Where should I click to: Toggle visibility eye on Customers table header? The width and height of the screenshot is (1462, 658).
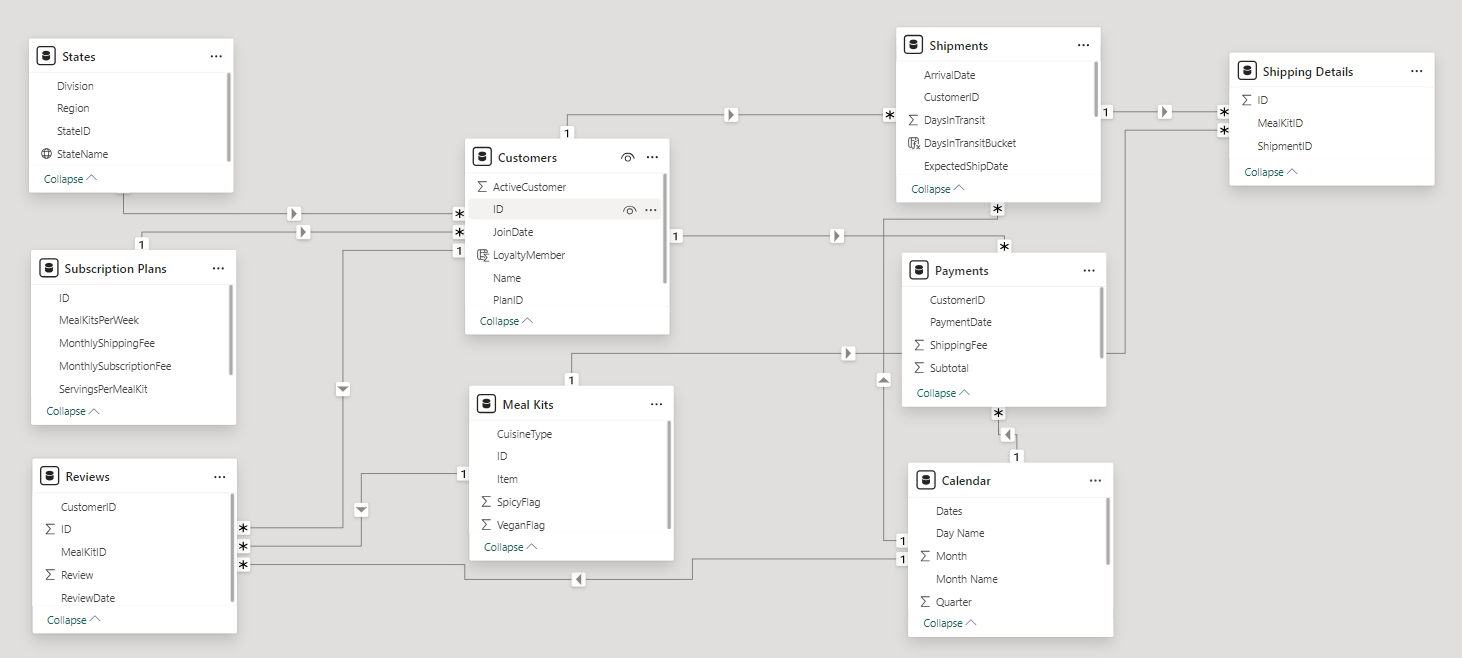[x=628, y=157]
